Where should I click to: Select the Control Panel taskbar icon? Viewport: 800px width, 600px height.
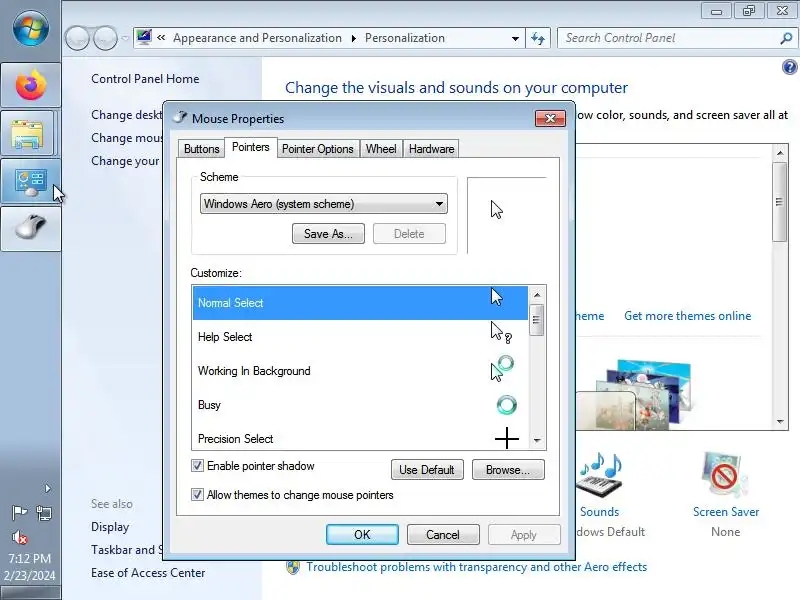click(31, 181)
